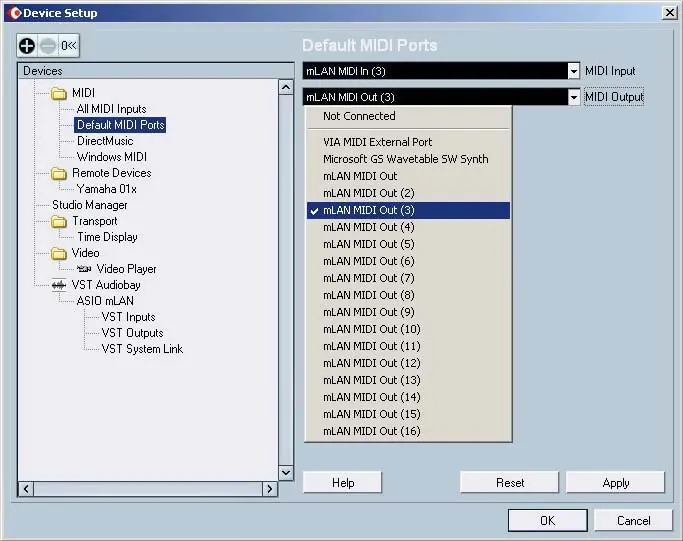Select mLAN MIDI Out (13)
This screenshot has width=683, height=541.
[408, 380]
